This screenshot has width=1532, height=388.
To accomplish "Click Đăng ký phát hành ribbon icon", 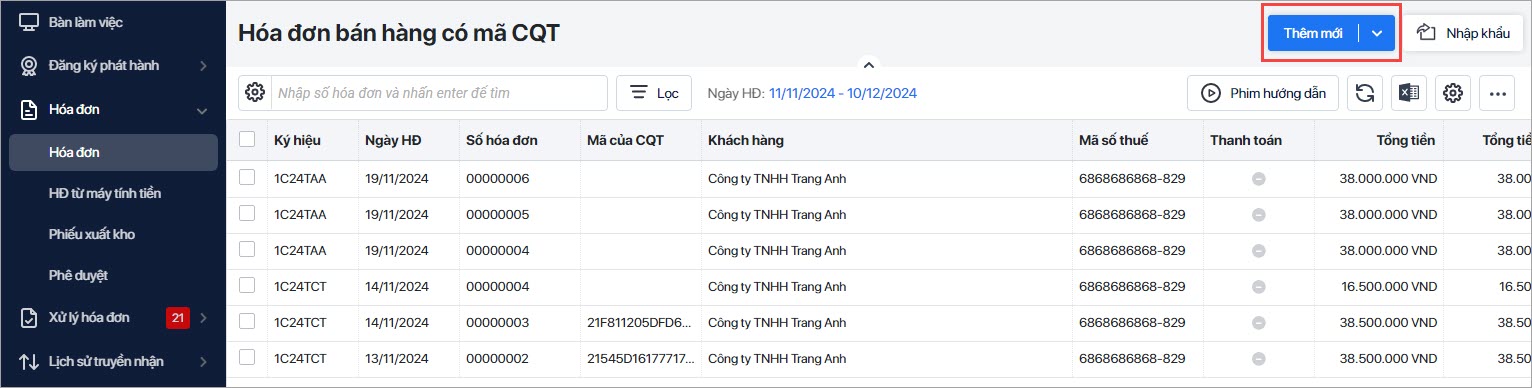I will (29, 66).
